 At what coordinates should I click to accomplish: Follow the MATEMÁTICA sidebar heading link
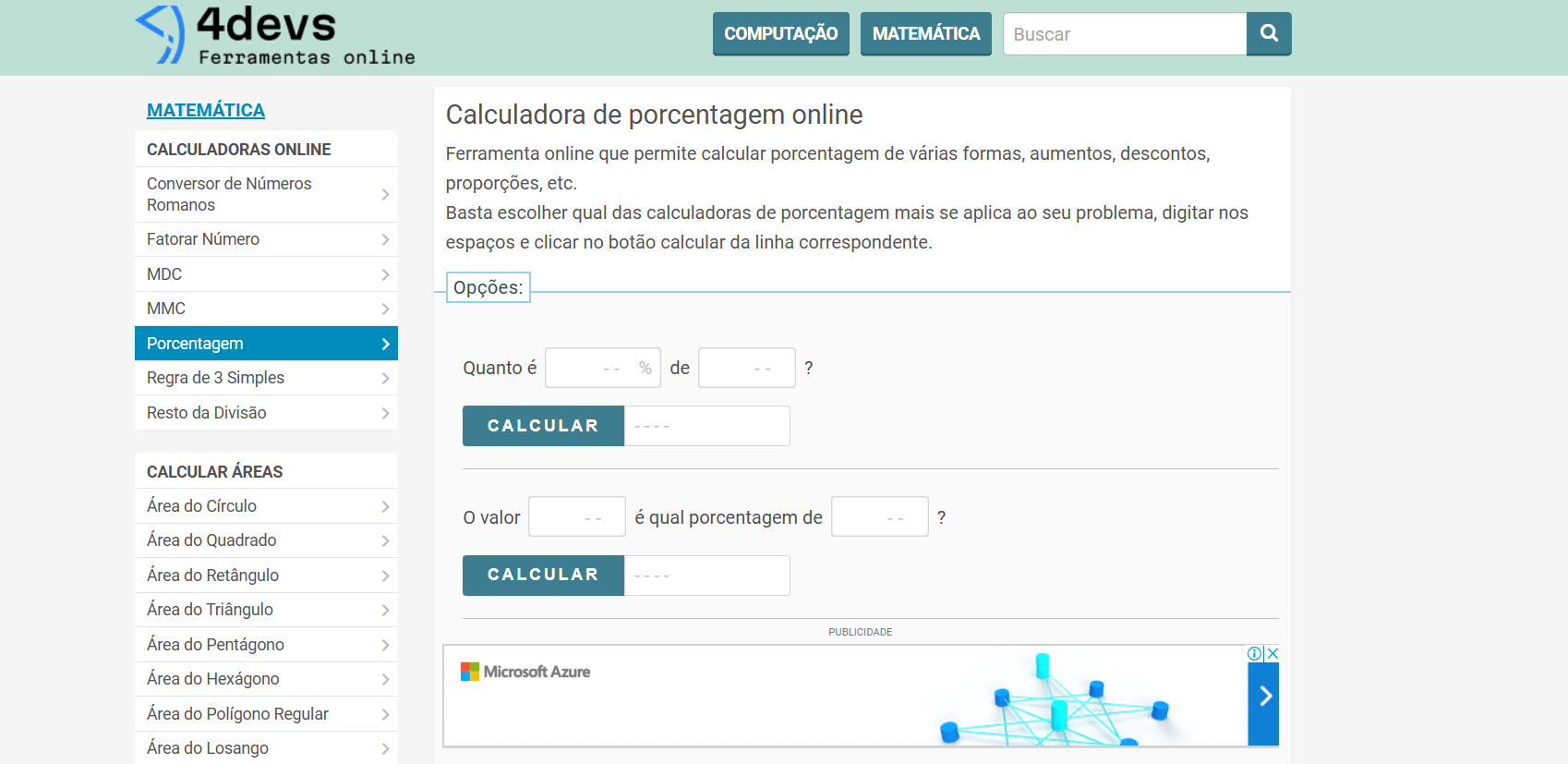206,110
